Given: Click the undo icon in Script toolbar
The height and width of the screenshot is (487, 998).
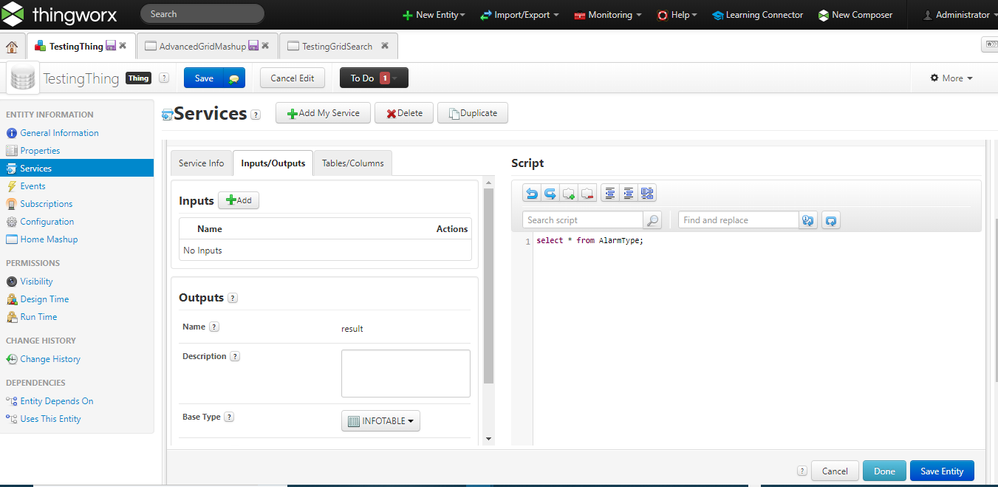Looking at the screenshot, I should pyautogui.click(x=532, y=194).
